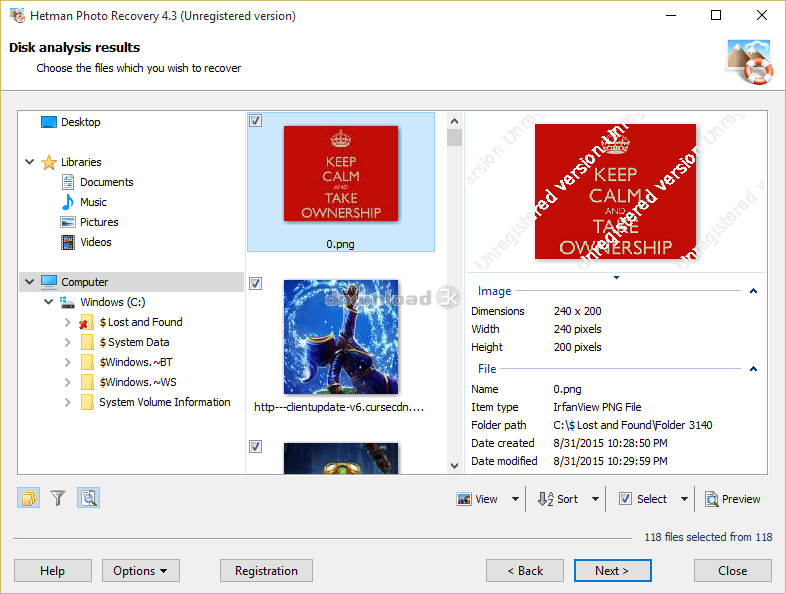Click the Videos film icon
The image size is (786, 594).
pyautogui.click(x=68, y=242)
